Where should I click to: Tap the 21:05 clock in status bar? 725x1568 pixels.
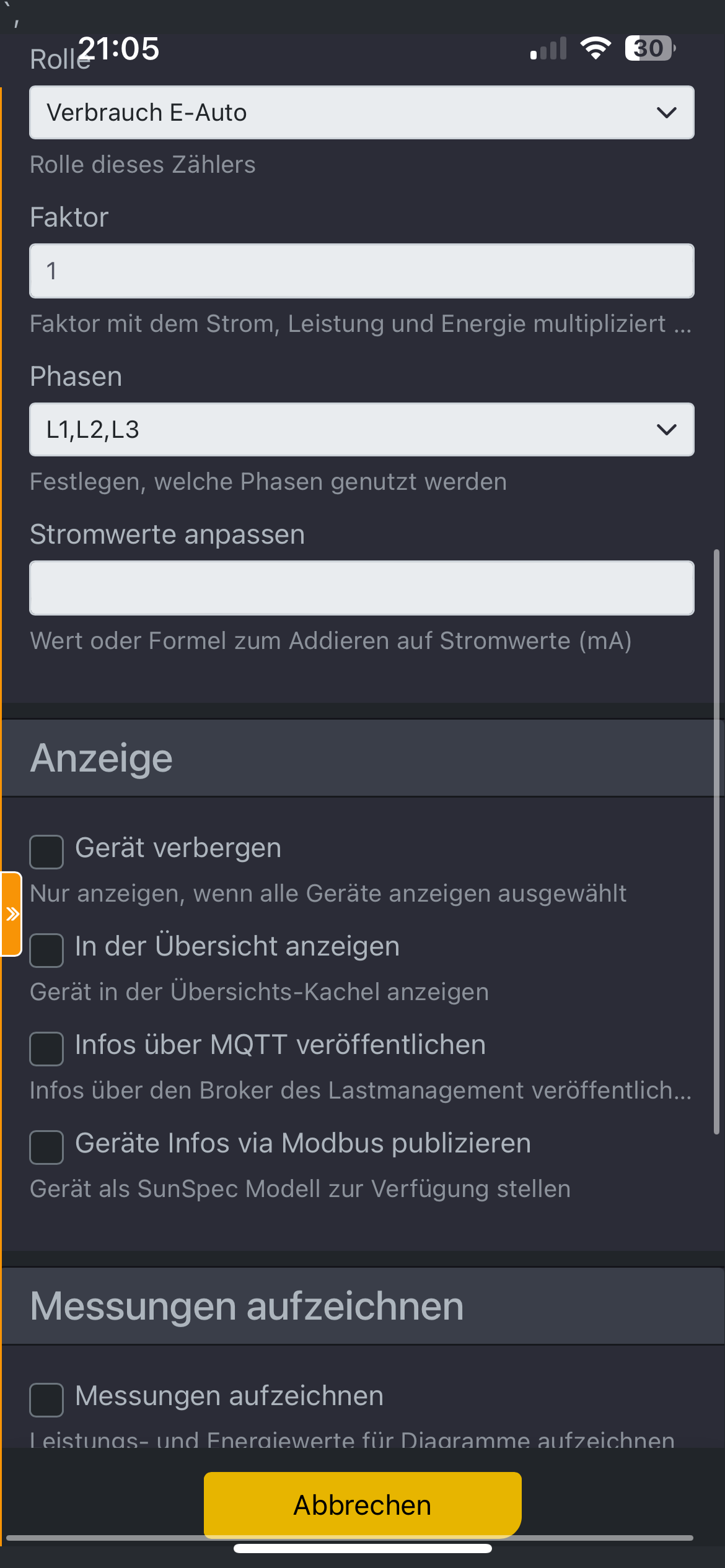(x=119, y=48)
